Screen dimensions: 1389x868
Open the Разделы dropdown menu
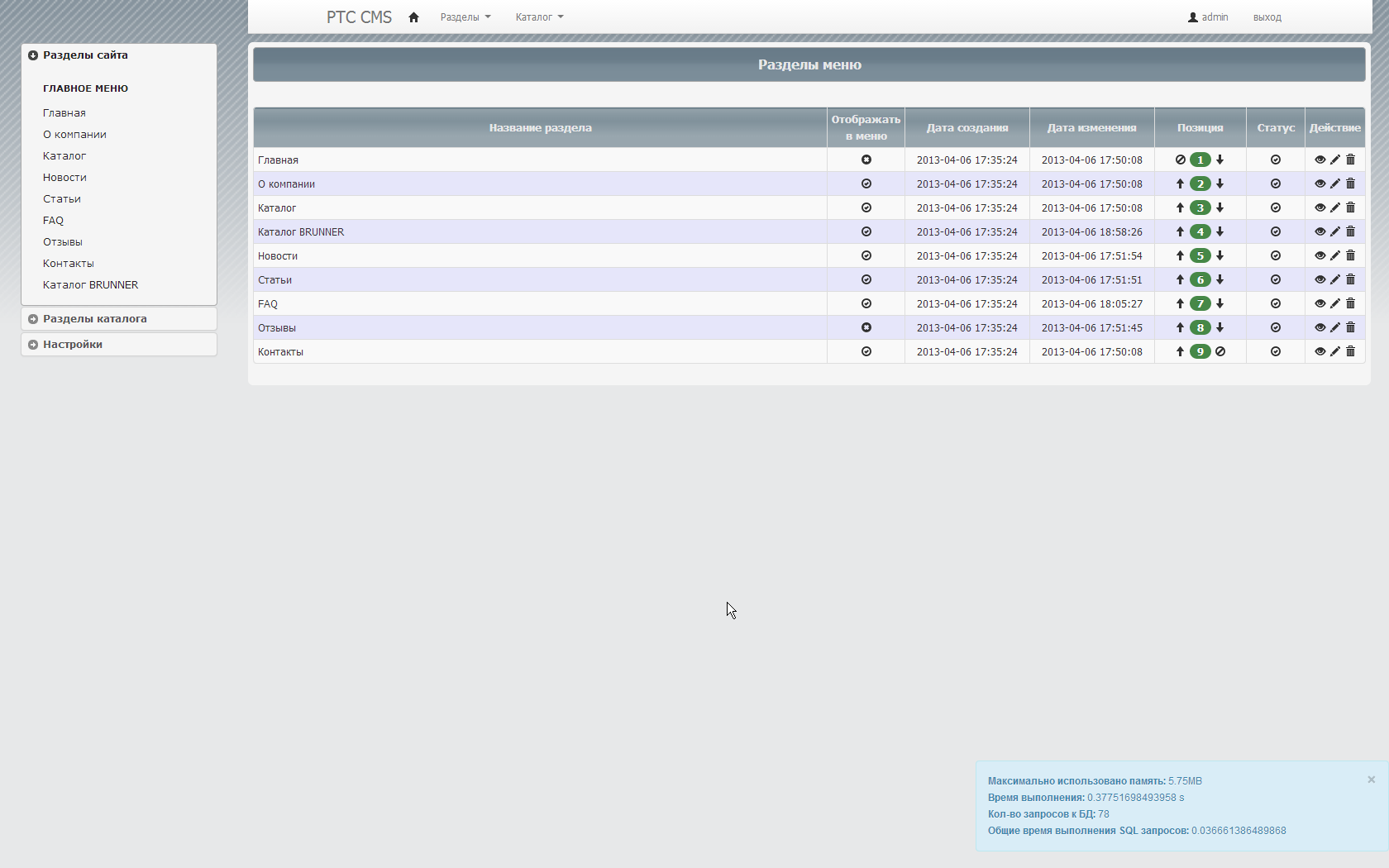pos(465,17)
